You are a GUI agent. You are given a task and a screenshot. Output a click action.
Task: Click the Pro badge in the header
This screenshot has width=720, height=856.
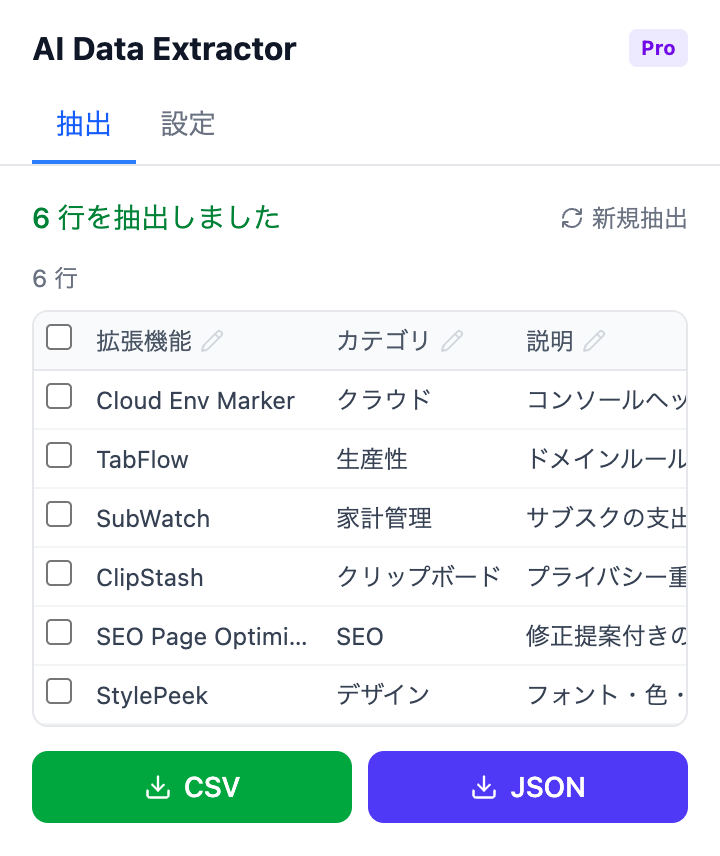(x=658, y=48)
